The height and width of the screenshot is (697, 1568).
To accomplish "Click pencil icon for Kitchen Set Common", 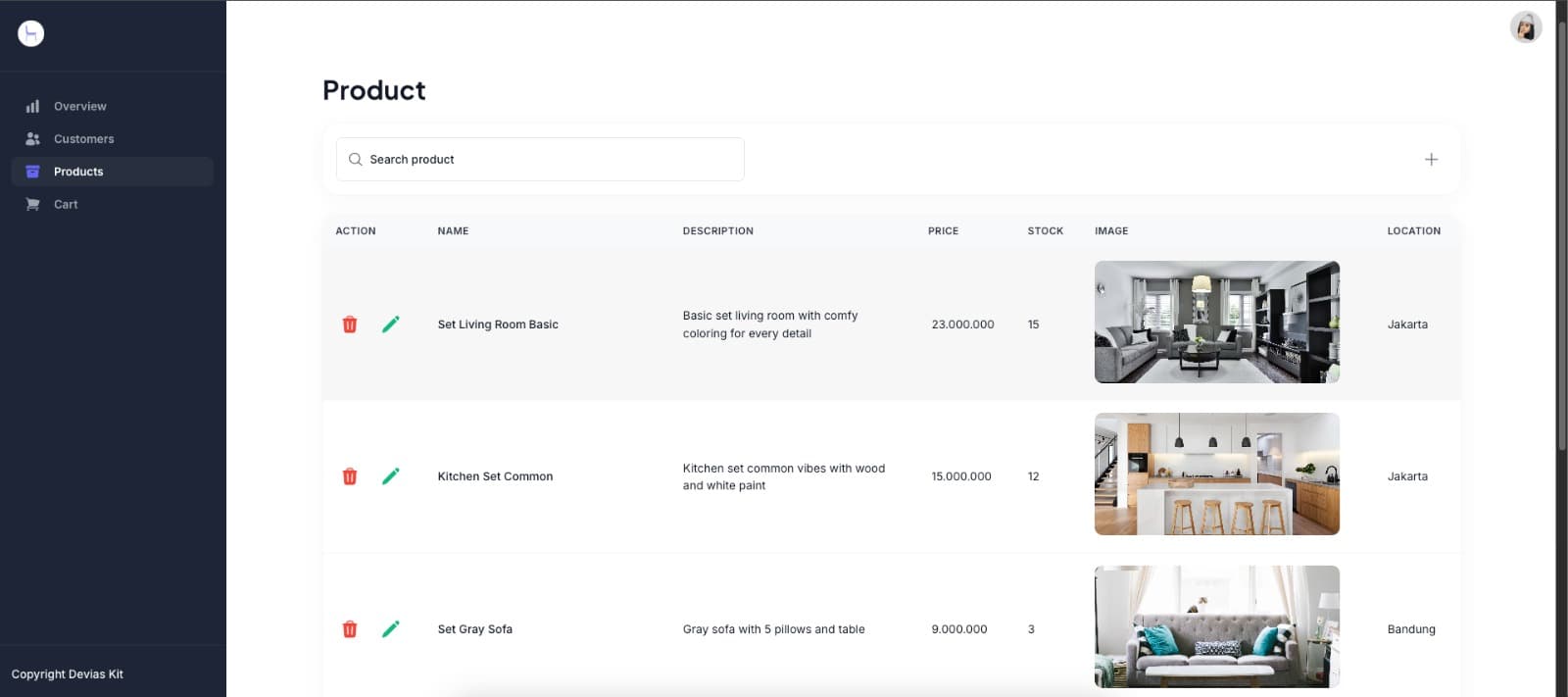I will [x=390, y=476].
